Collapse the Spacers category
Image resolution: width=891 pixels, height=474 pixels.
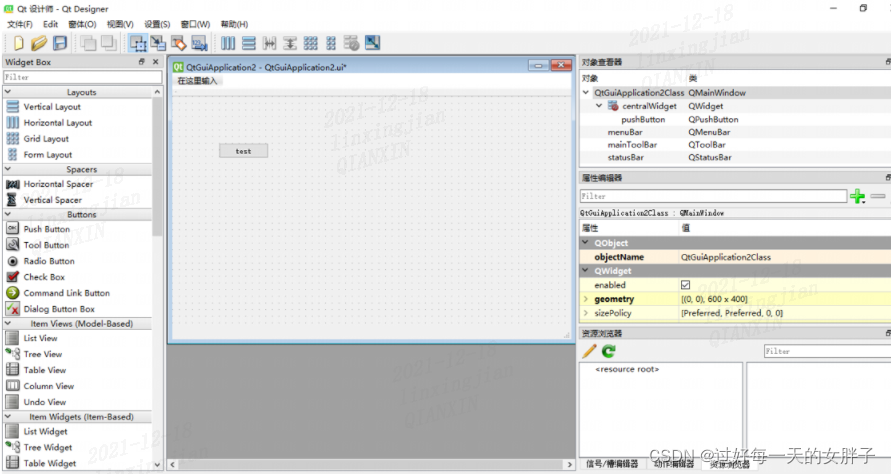pyautogui.click(x=8, y=169)
